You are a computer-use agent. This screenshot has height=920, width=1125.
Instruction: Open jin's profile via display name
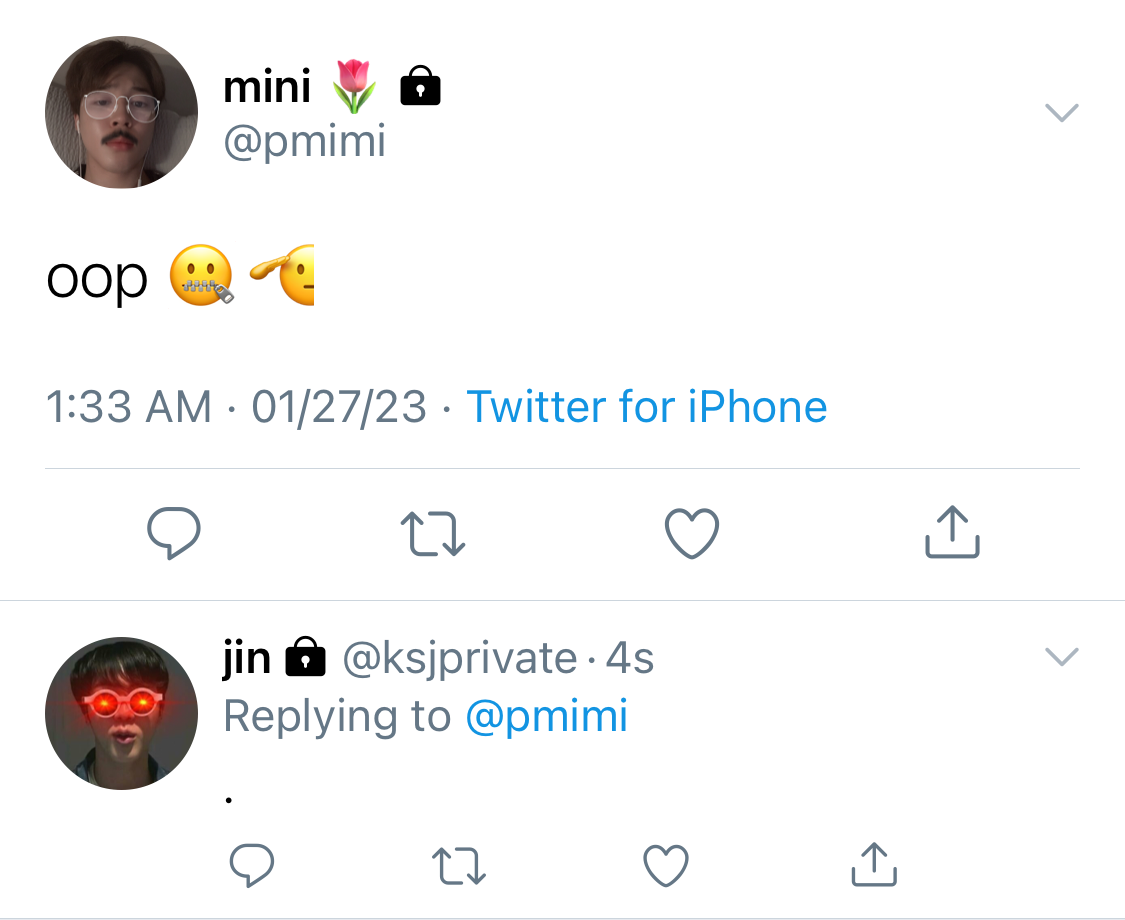(x=247, y=657)
